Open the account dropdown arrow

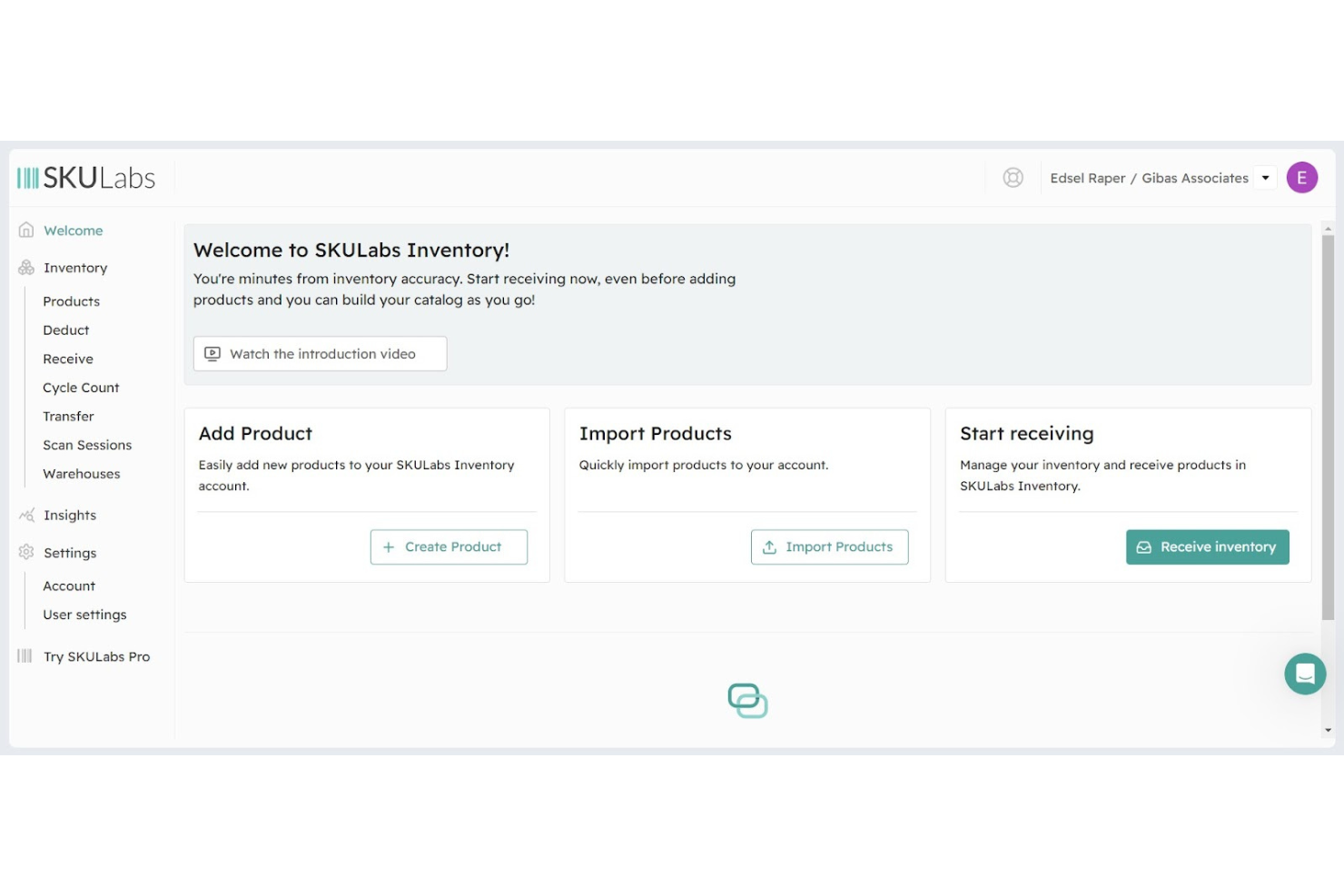(1265, 178)
